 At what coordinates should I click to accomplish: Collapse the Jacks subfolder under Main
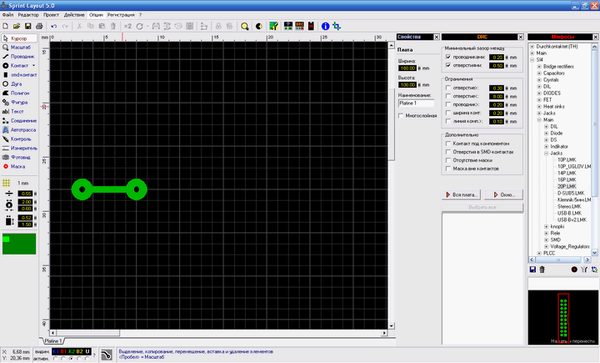(546, 153)
